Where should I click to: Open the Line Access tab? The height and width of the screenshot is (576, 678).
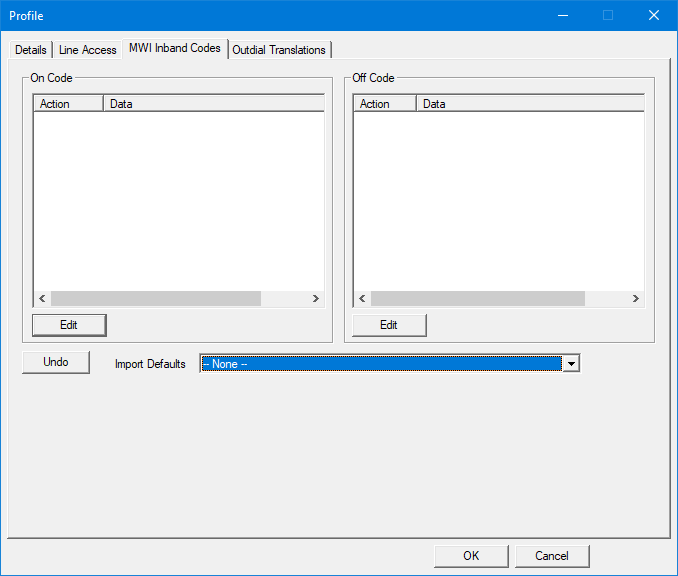click(x=88, y=50)
